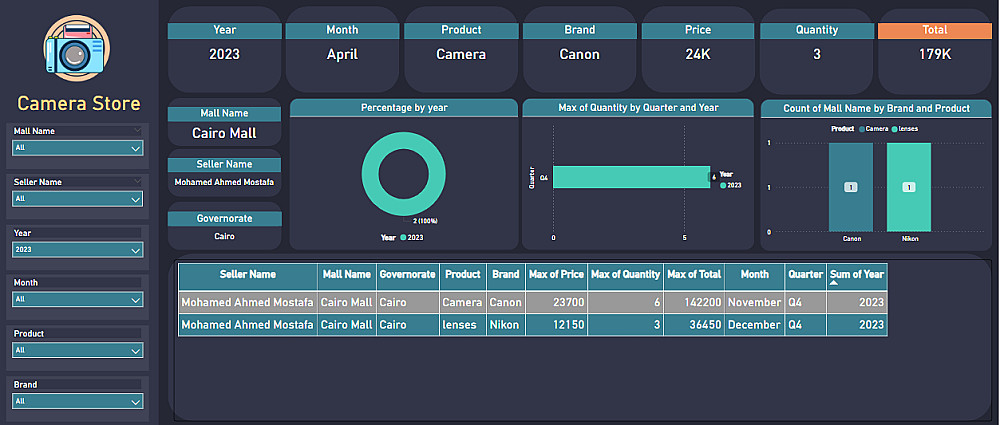Select the Canon bar in brand chart
This screenshot has width=1000, height=425.
pyautogui.click(x=851, y=187)
